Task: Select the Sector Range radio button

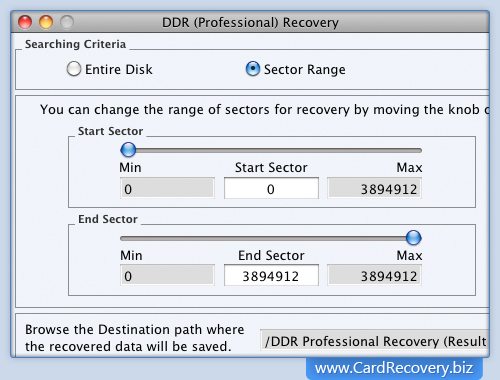Action: click(x=253, y=69)
